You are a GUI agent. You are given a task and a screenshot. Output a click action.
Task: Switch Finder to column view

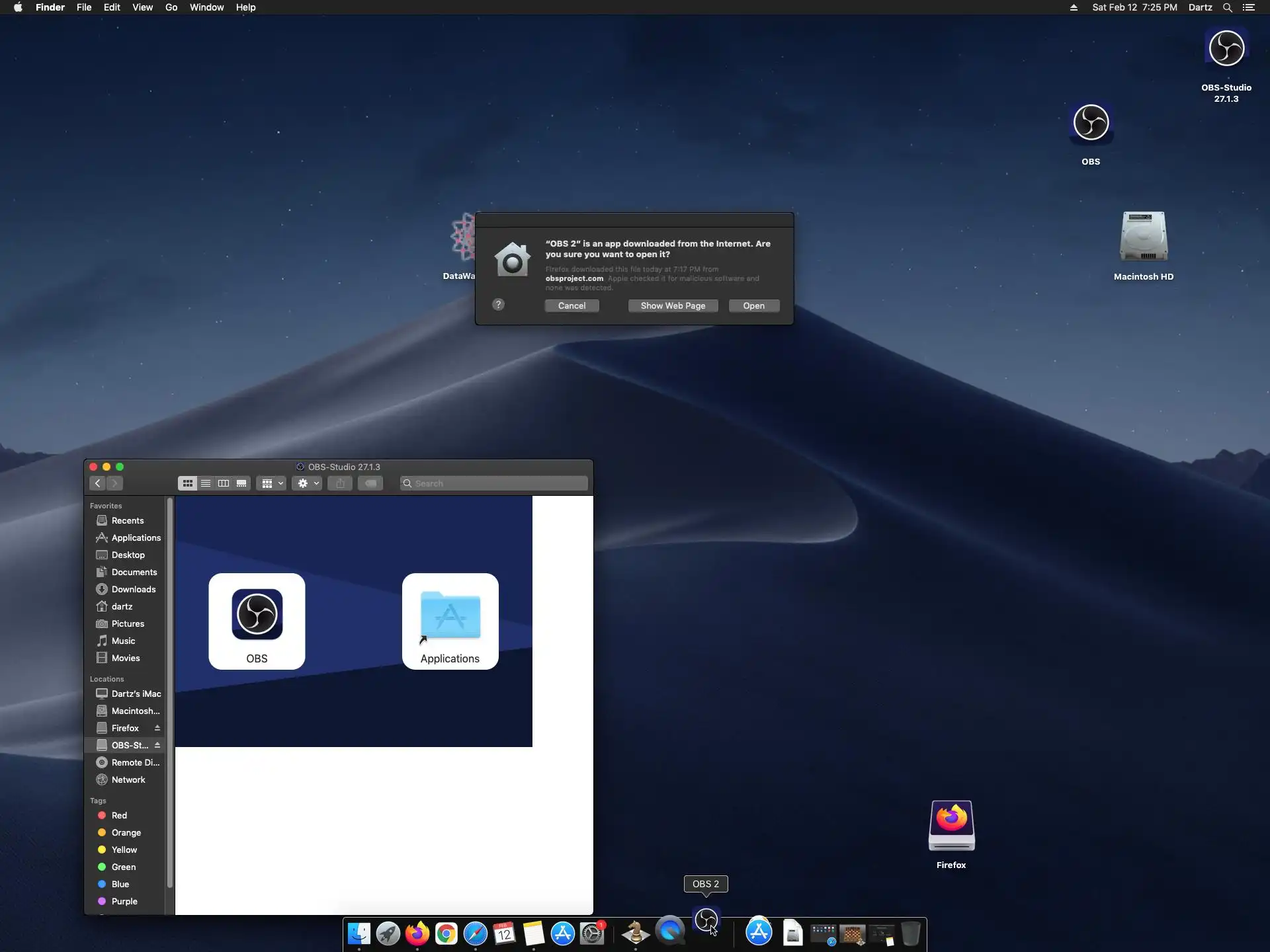[x=224, y=483]
